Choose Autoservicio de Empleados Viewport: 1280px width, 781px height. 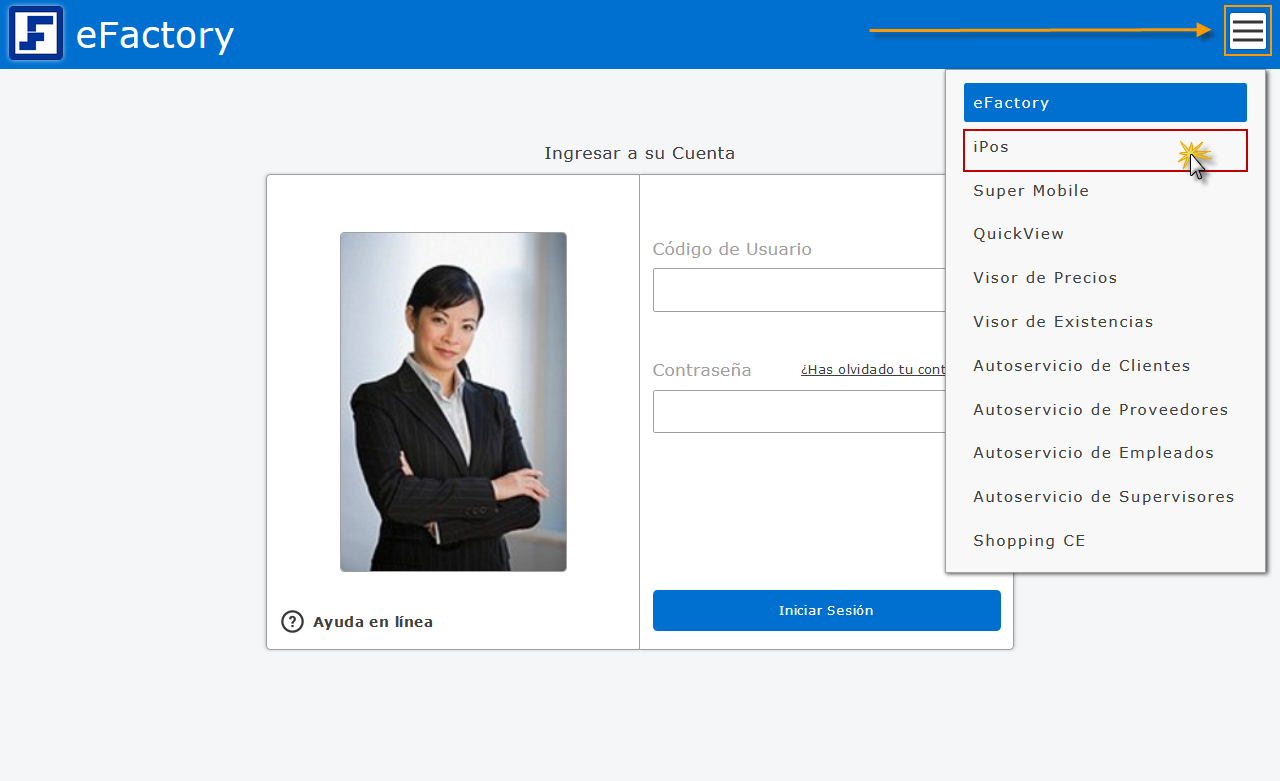pos(1093,453)
